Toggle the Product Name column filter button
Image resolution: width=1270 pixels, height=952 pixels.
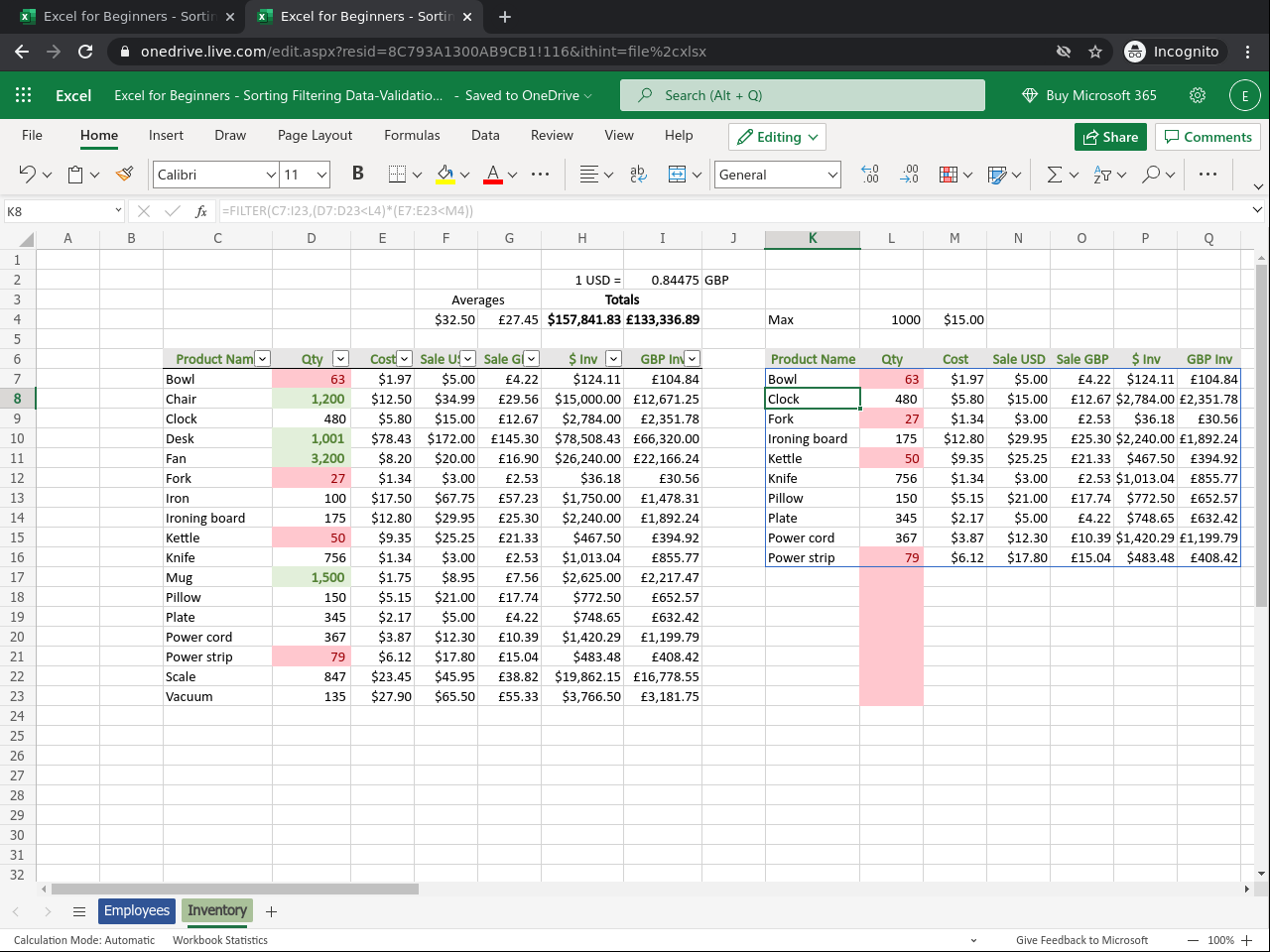click(x=262, y=359)
